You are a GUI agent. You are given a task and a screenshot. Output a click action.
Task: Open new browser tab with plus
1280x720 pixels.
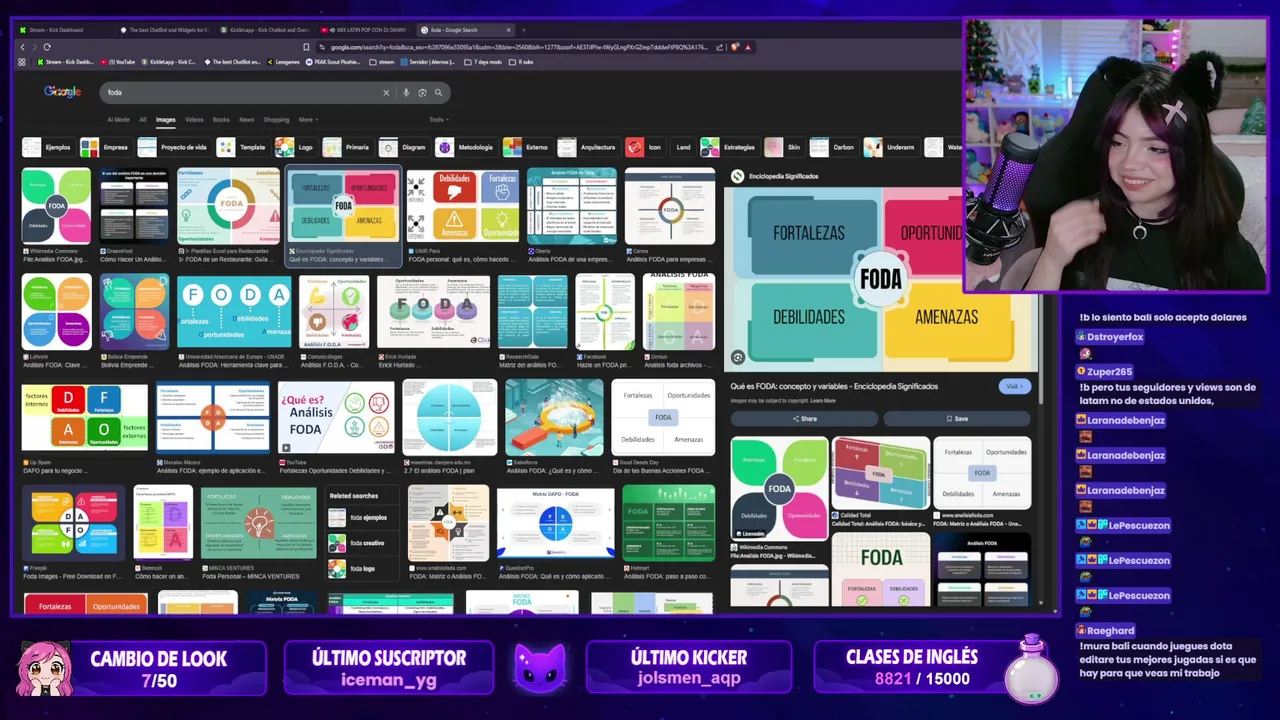(523, 30)
